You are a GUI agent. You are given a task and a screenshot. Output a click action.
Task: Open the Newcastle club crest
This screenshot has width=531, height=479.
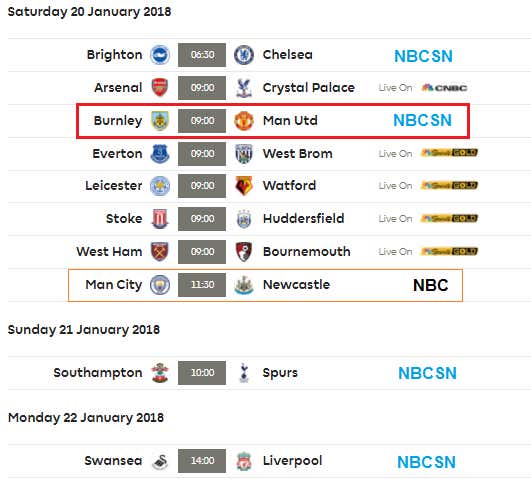click(x=244, y=285)
